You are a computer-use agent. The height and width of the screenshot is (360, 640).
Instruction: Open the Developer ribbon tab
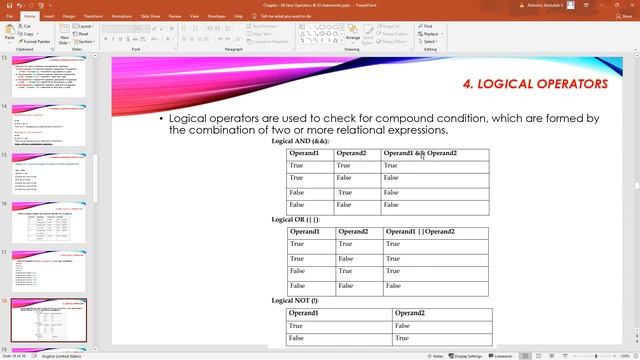[x=216, y=16]
